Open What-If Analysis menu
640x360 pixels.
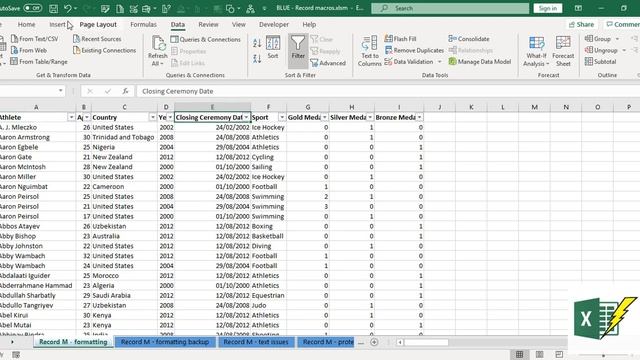[x=536, y=51]
